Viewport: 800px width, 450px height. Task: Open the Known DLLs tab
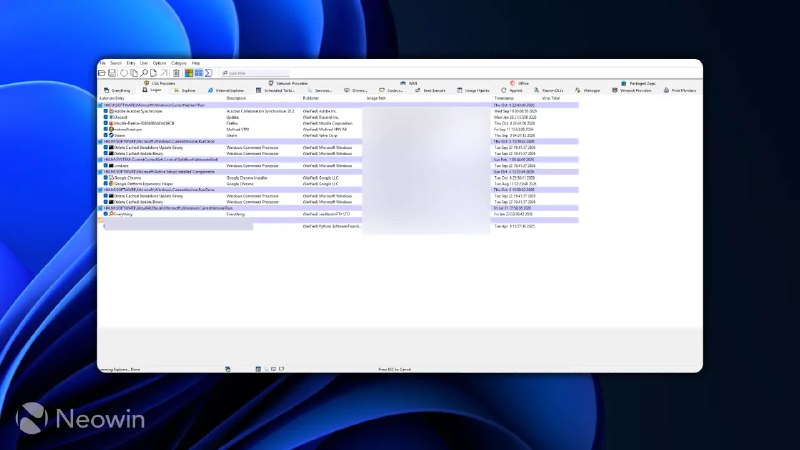coord(548,90)
